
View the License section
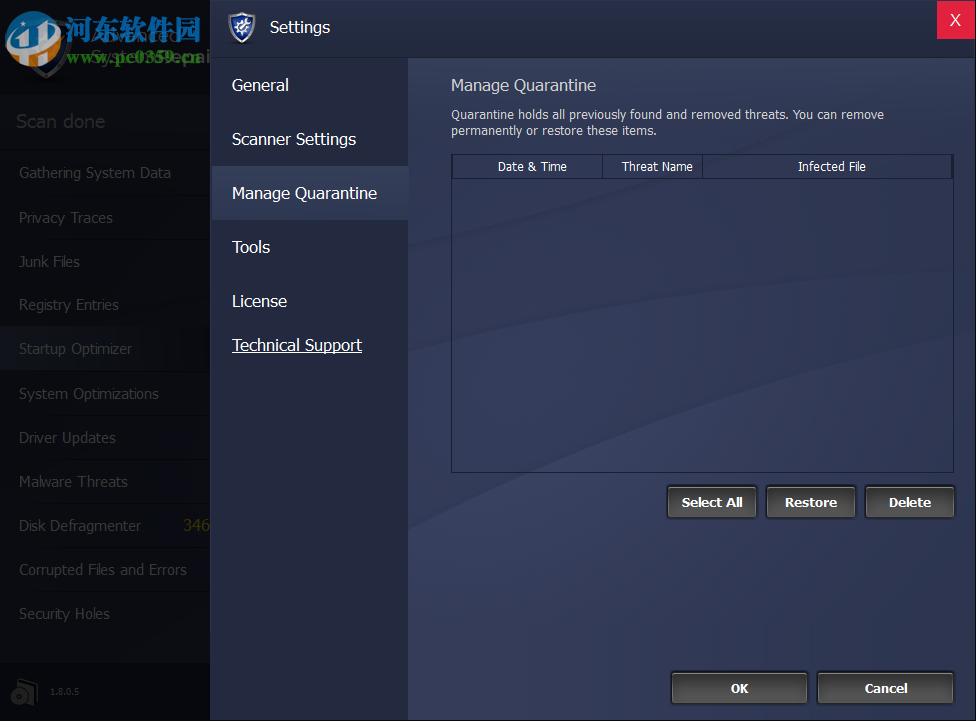point(259,301)
